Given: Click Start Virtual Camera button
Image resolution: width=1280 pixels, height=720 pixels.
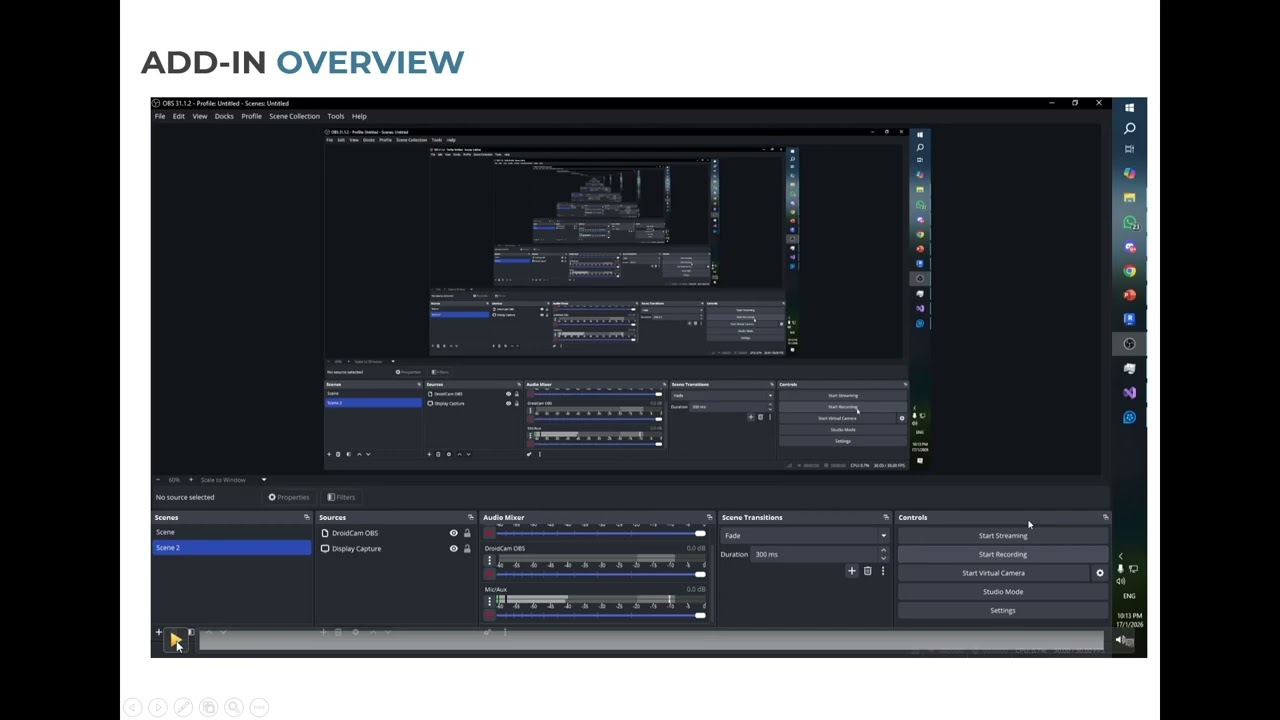Looking at the screenshot, I should [993, 573].
